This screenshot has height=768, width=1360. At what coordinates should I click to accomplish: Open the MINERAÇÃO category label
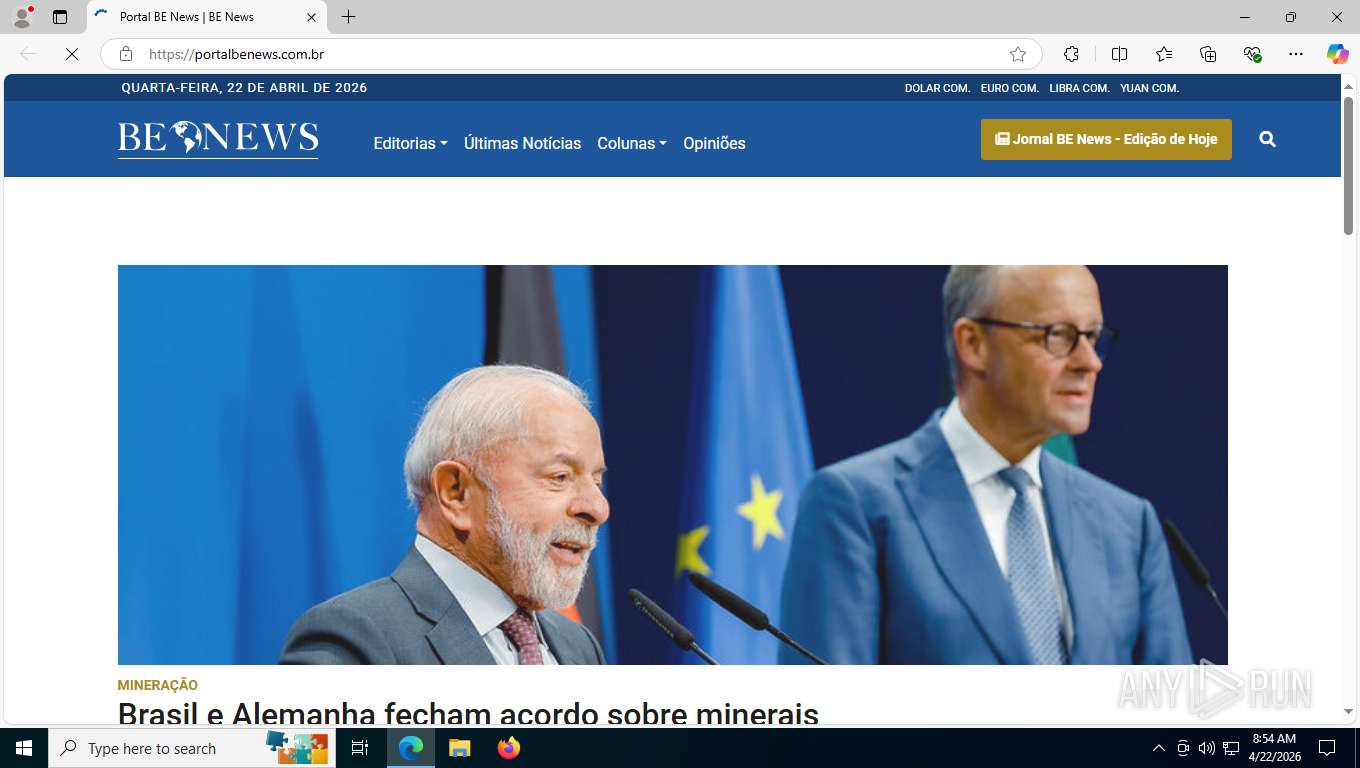coord(158,685)
